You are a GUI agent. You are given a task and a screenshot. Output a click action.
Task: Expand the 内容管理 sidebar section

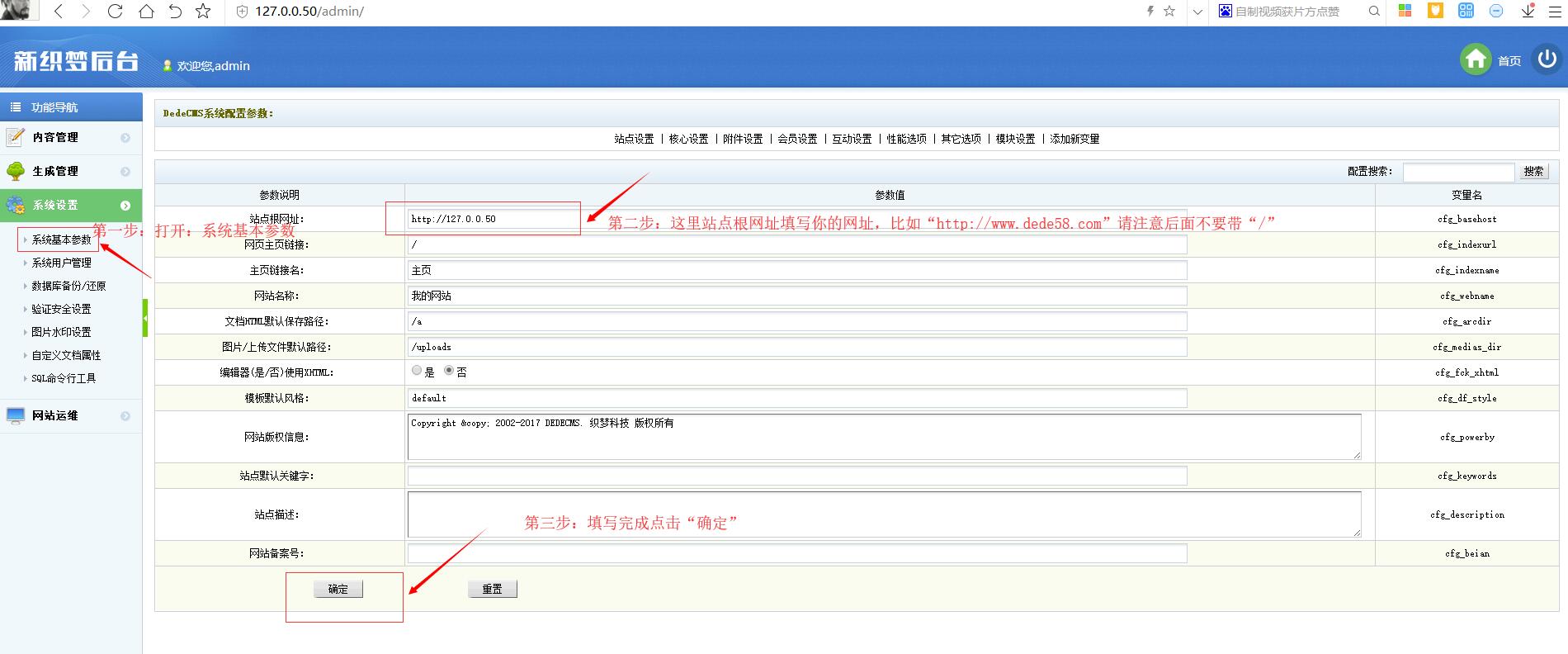(x=55, y=138)
